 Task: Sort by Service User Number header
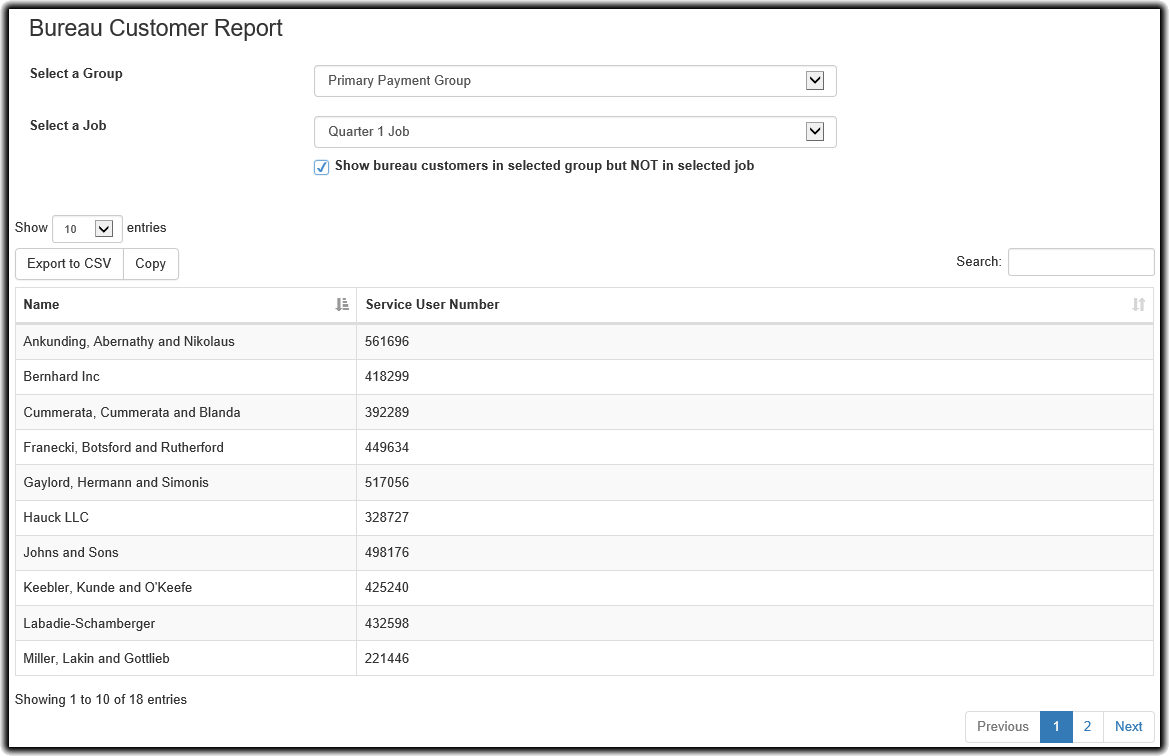(433, 305)
